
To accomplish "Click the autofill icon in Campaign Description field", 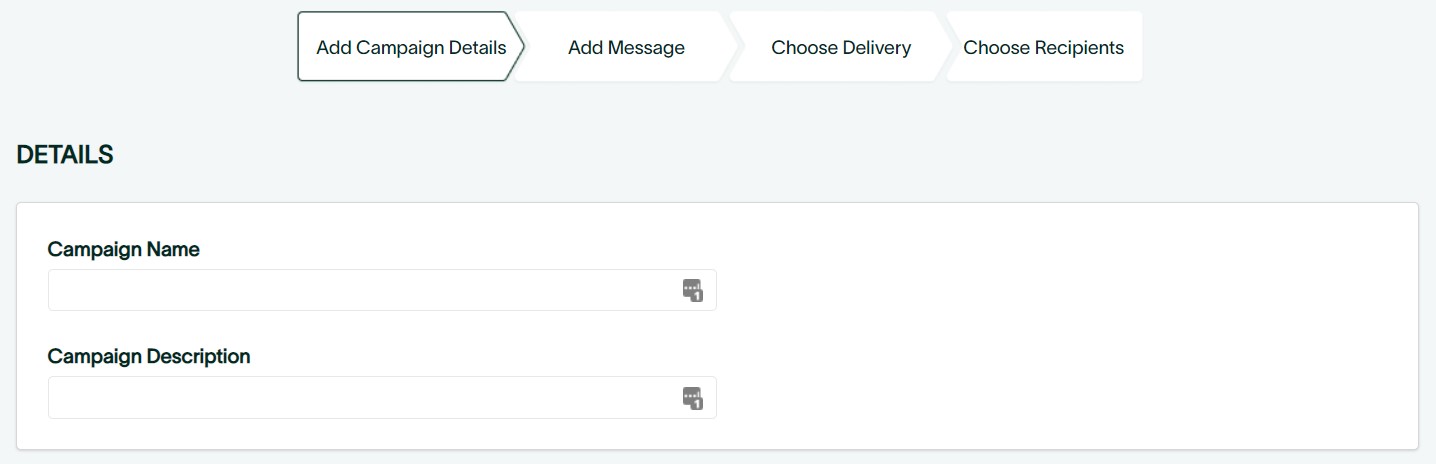I will pos(693,397).
